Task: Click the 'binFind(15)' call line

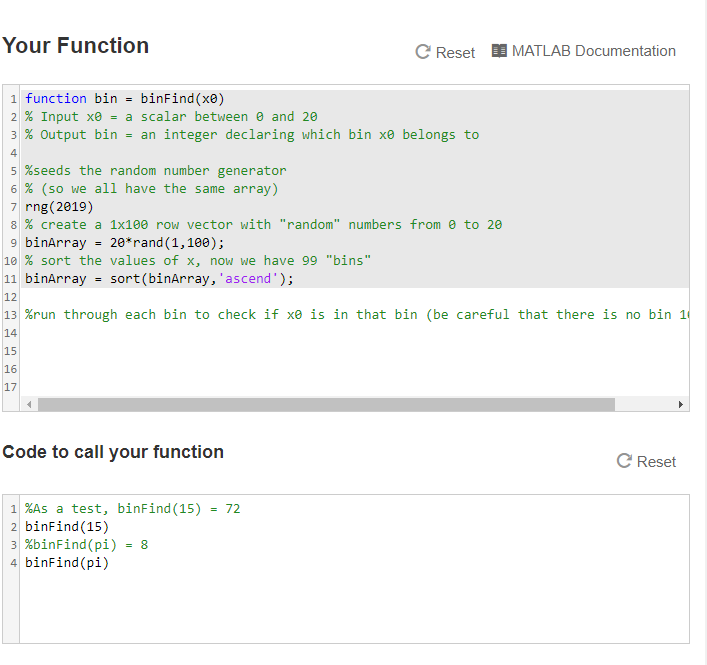Action: (x=67, y=527)
